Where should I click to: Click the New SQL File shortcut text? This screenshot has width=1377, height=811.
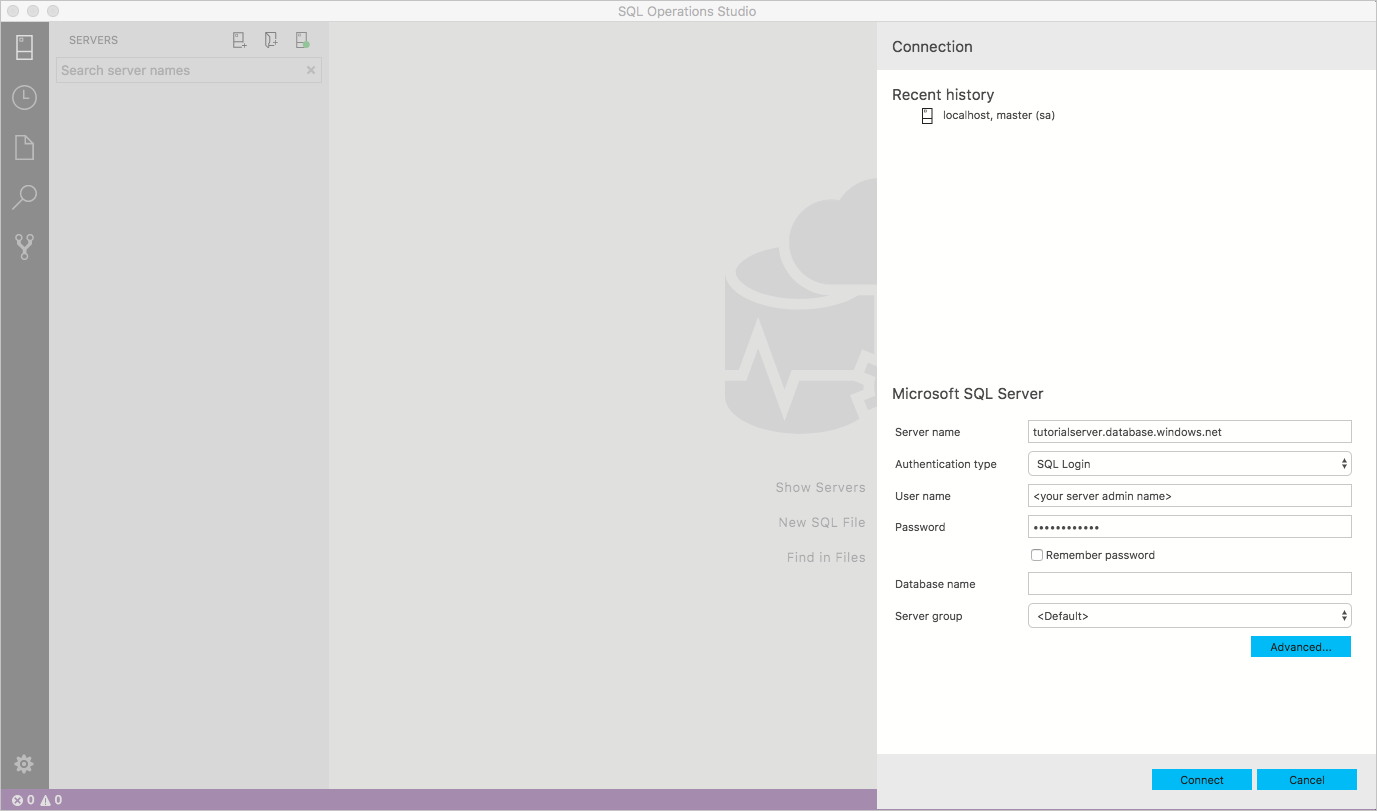(x=822, y=523)
